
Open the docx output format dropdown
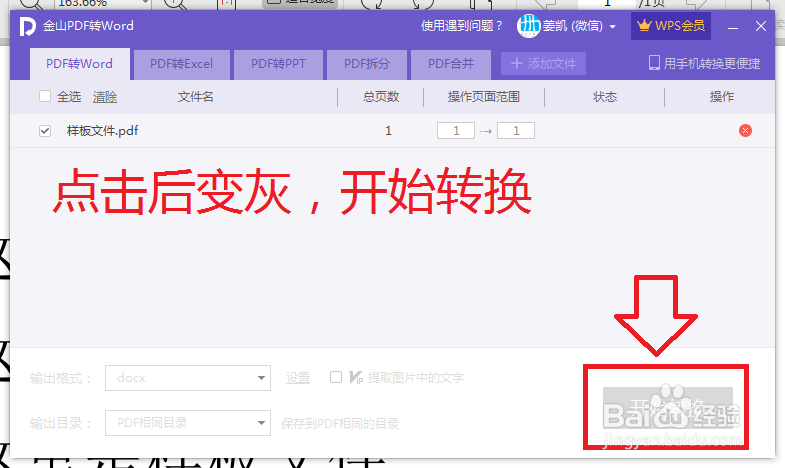(x=188, y=378)
